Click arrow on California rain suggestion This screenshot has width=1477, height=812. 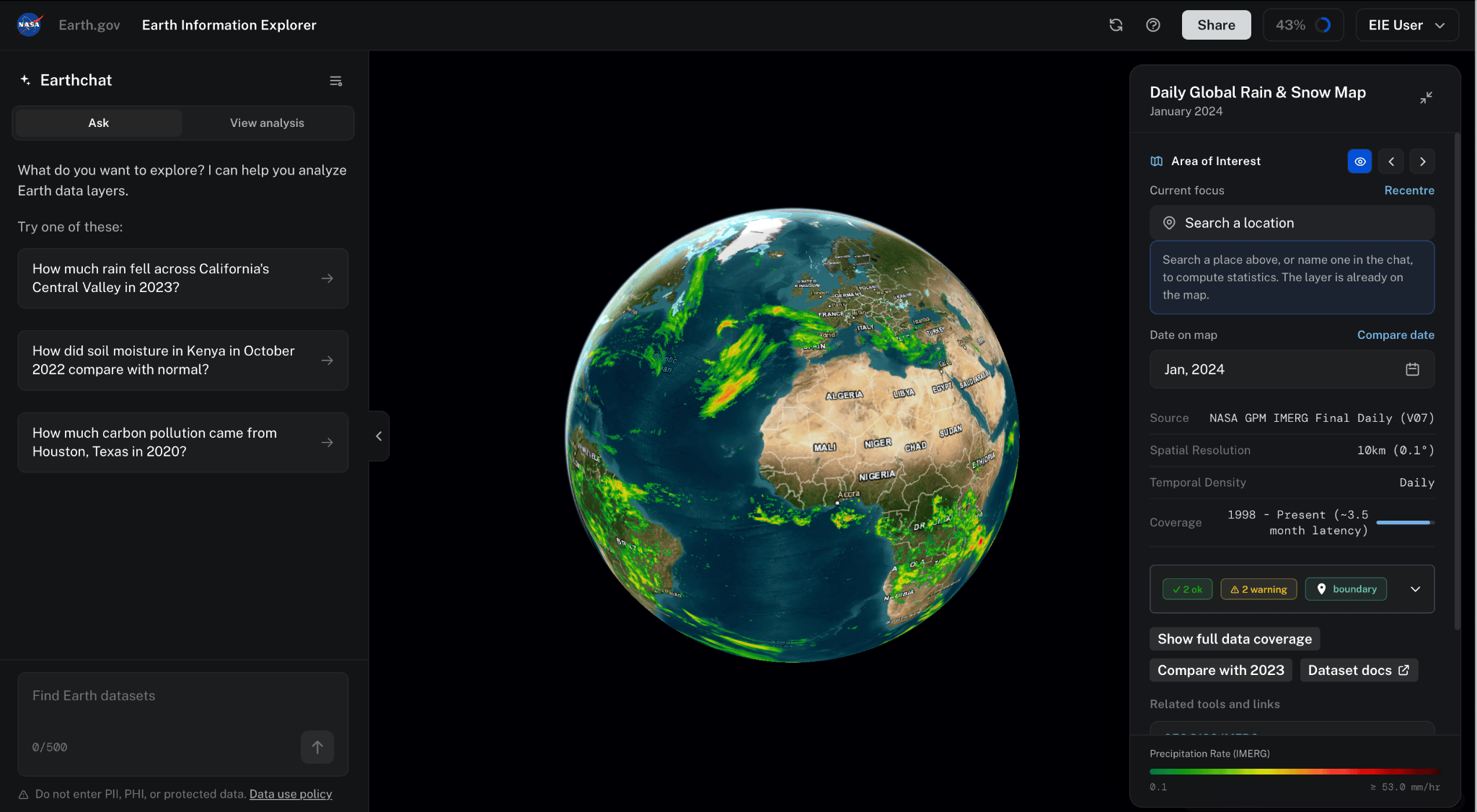tap(327, 278)
